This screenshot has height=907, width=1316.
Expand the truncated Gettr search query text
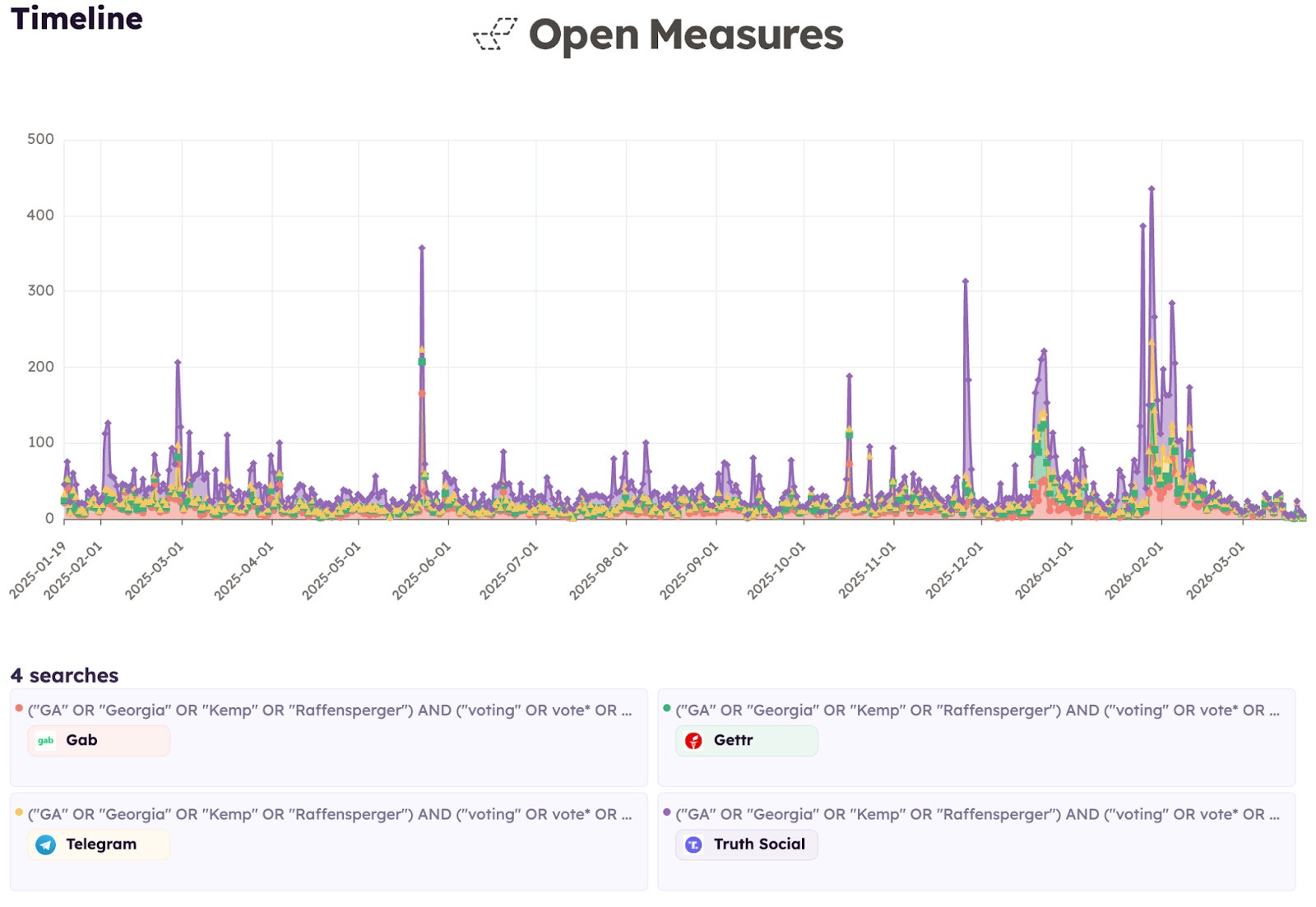pos(975,707)
